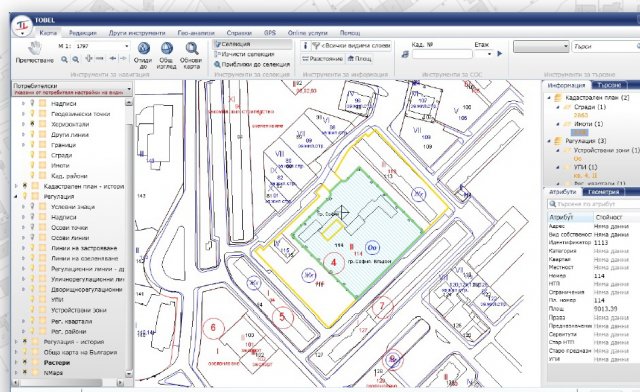640x392 pixels.
Task: Click the layer panel horizontal scrollbar
Action: (69, 383)
